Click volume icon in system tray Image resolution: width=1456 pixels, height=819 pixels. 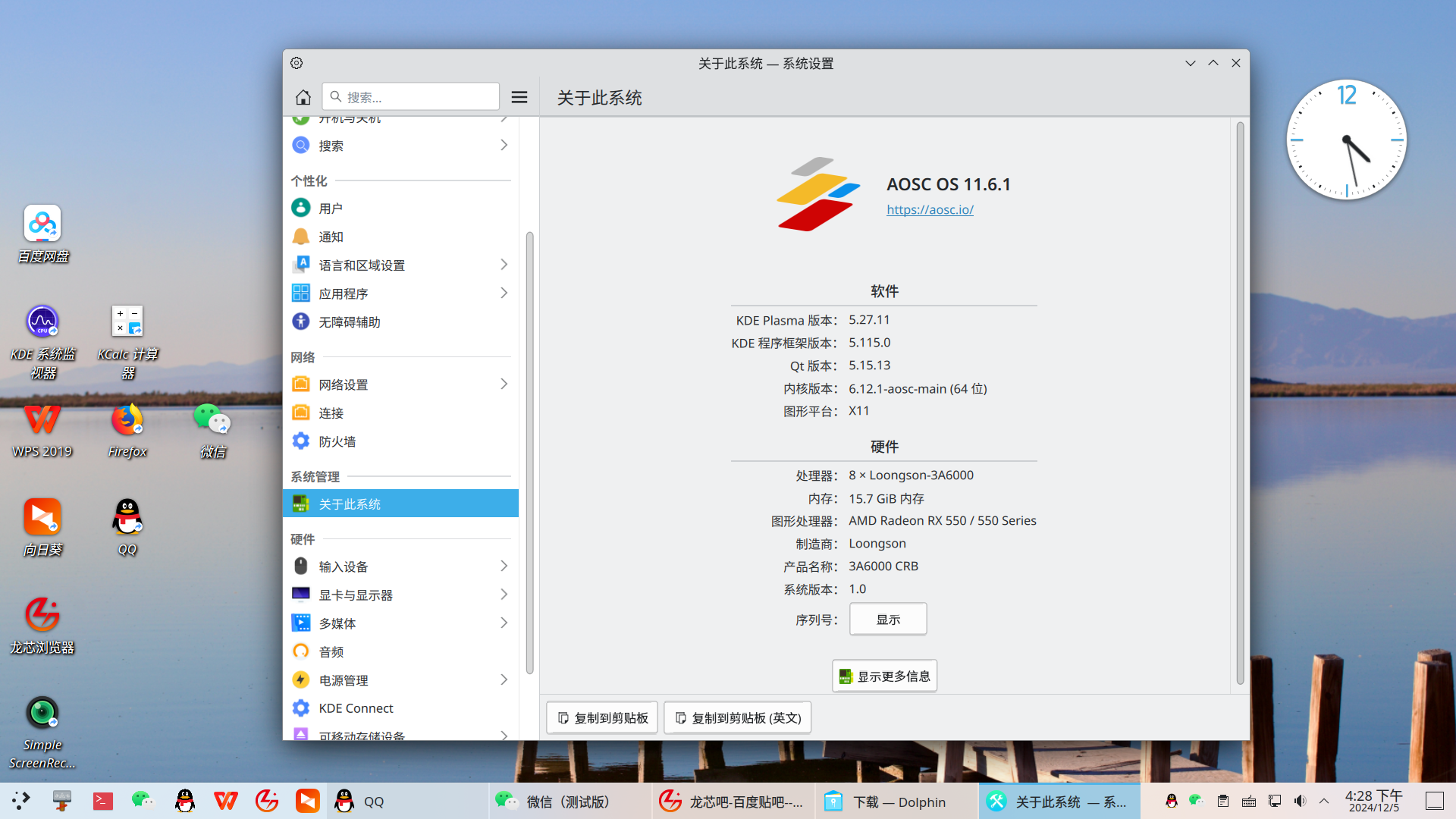coord(1300,801)
